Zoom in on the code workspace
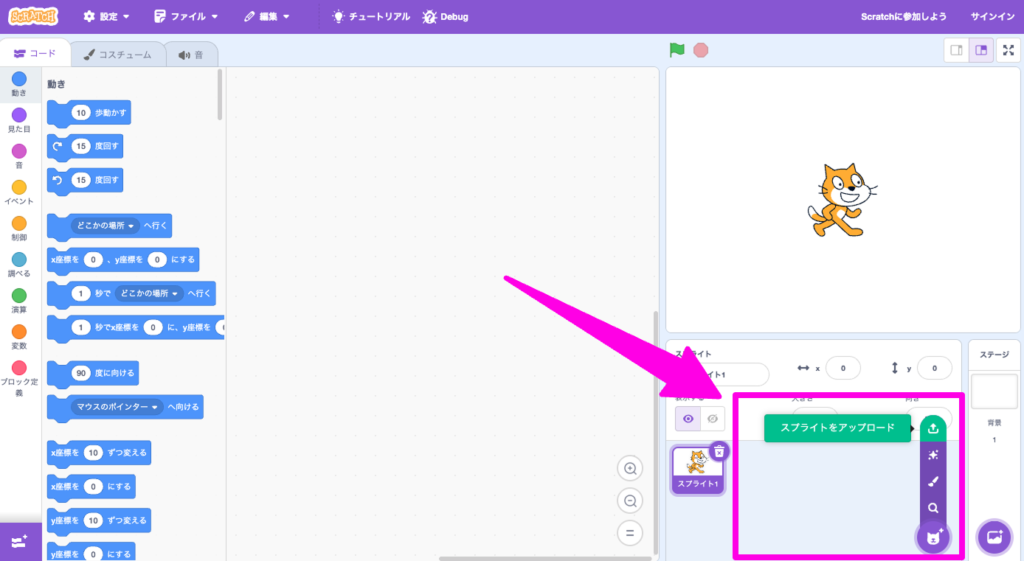This screenshot has height=561, width=1024. click(x=630, y=469)
